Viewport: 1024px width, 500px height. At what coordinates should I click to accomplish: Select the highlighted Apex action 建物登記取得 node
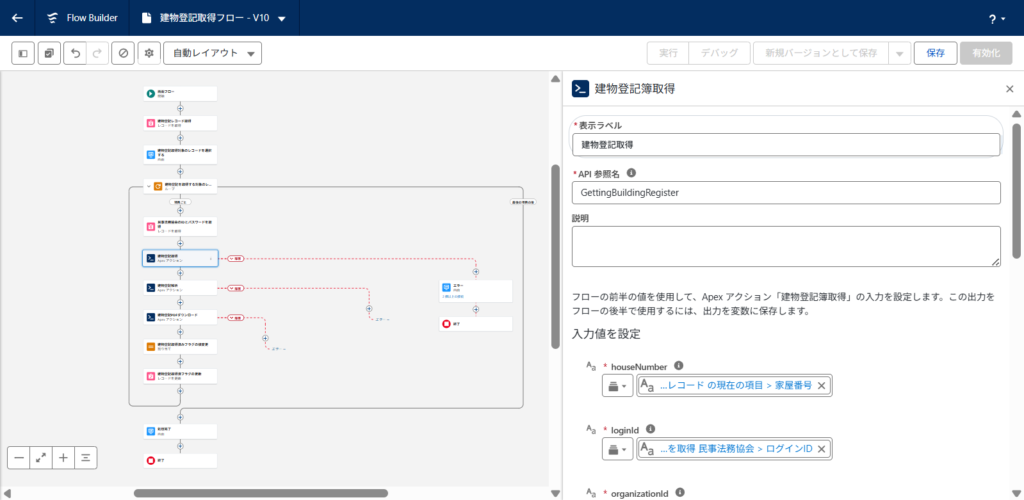[x=180, y=258]
